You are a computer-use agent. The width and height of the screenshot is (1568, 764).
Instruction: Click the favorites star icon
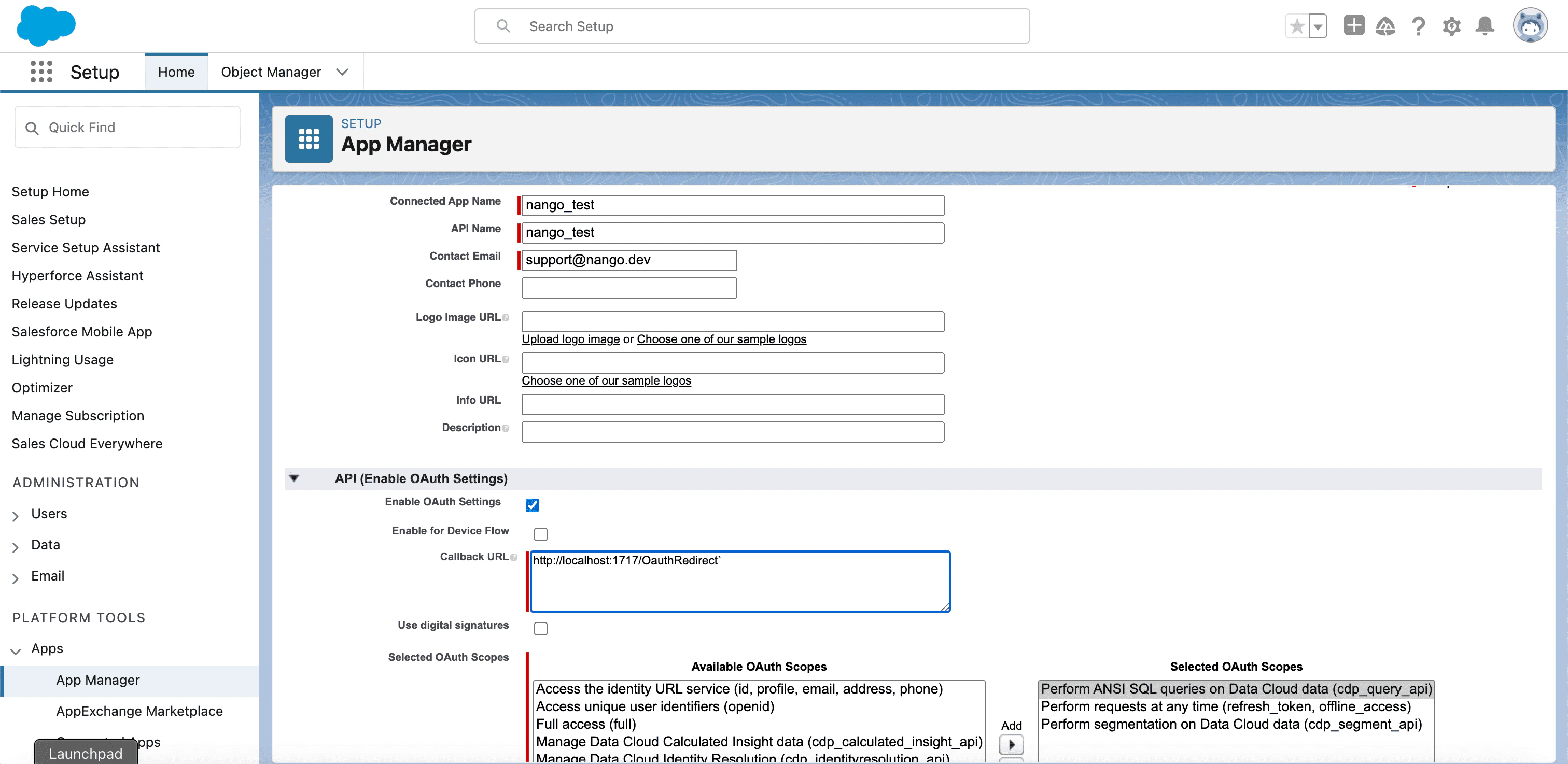pos(1296,26)
